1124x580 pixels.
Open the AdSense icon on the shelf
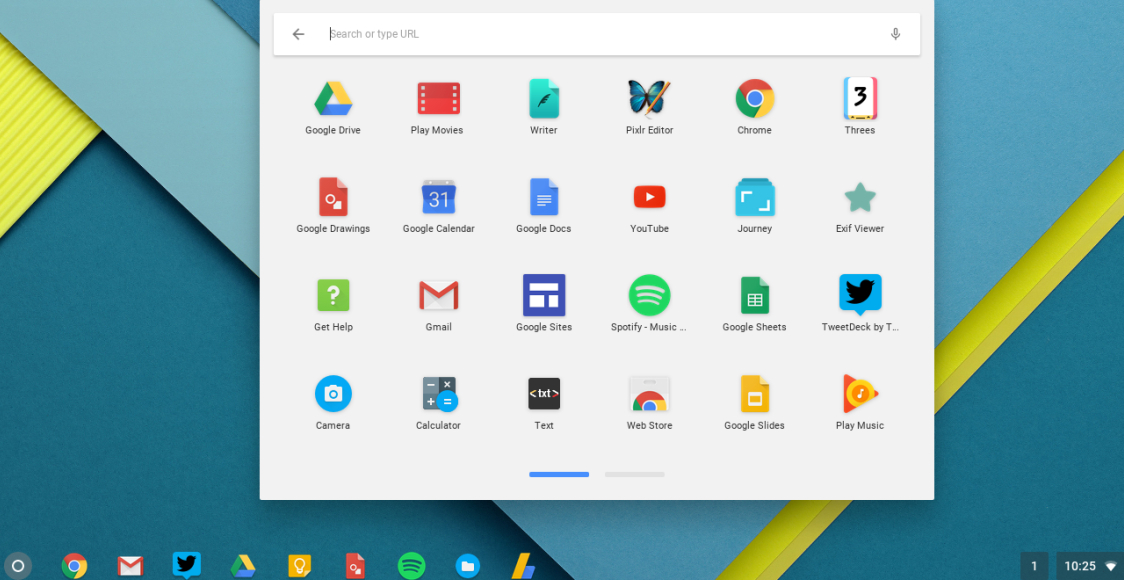coord(523,566)
